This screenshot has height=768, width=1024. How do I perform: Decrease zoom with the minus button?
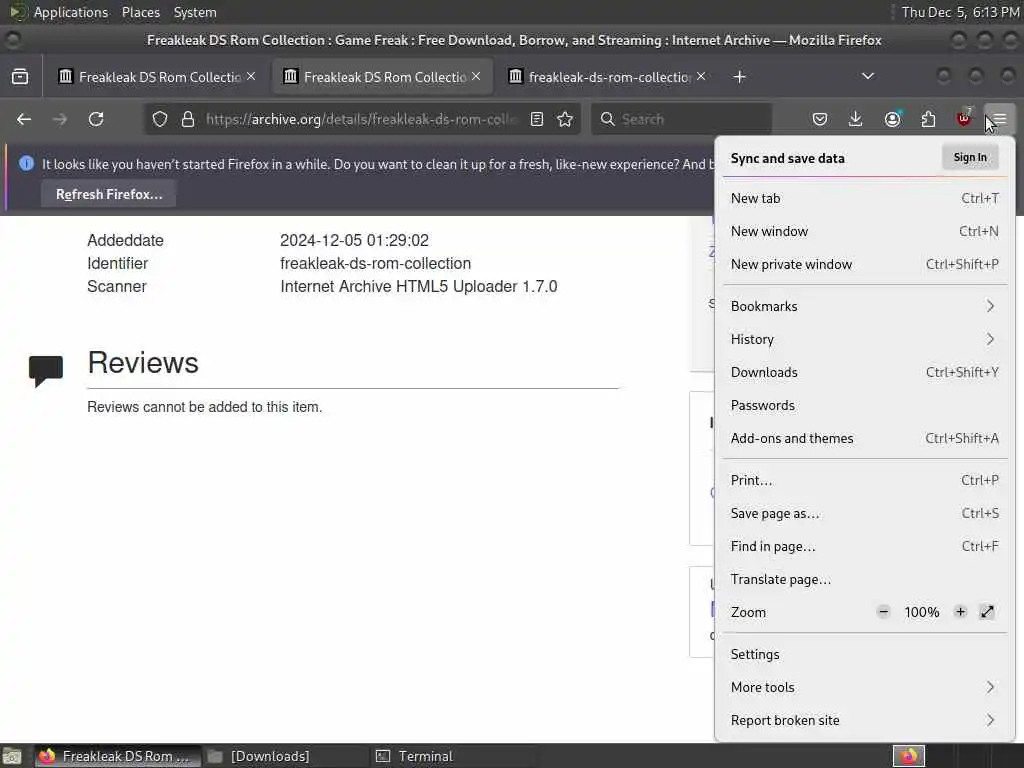coord(884,612)
